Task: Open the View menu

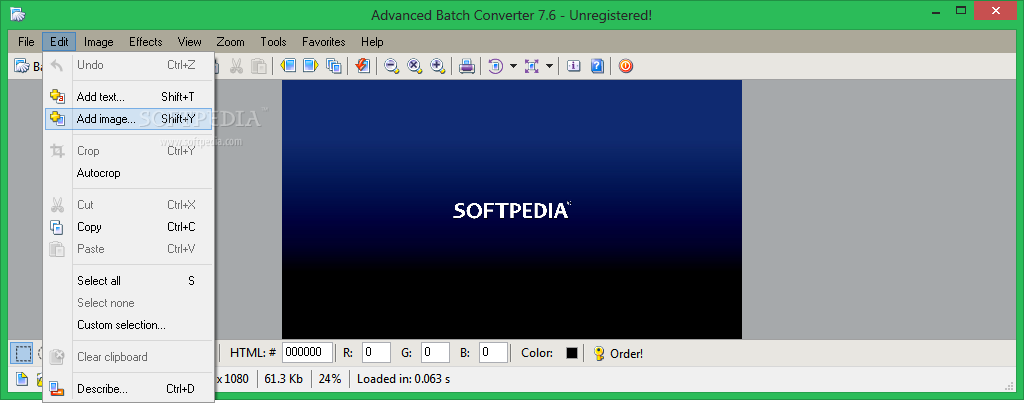Action: pos(189,42)
